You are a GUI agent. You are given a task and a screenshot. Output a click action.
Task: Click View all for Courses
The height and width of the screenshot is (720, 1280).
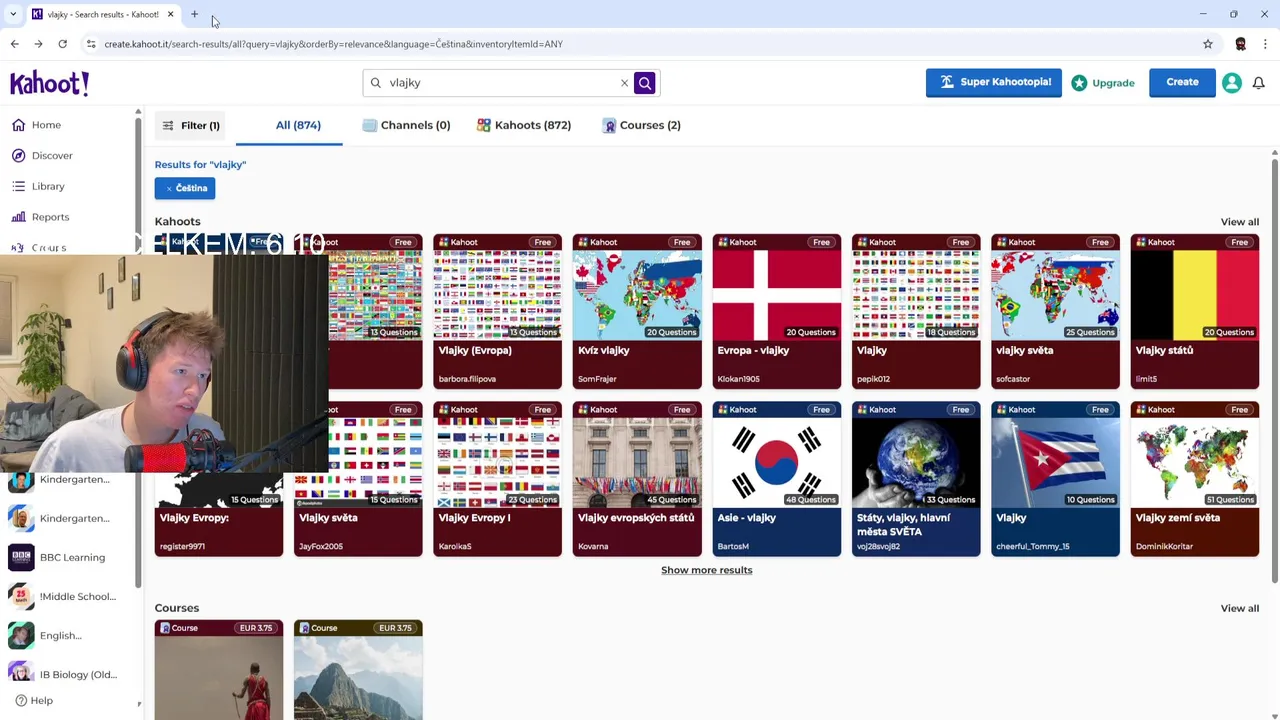[1239, 608]
